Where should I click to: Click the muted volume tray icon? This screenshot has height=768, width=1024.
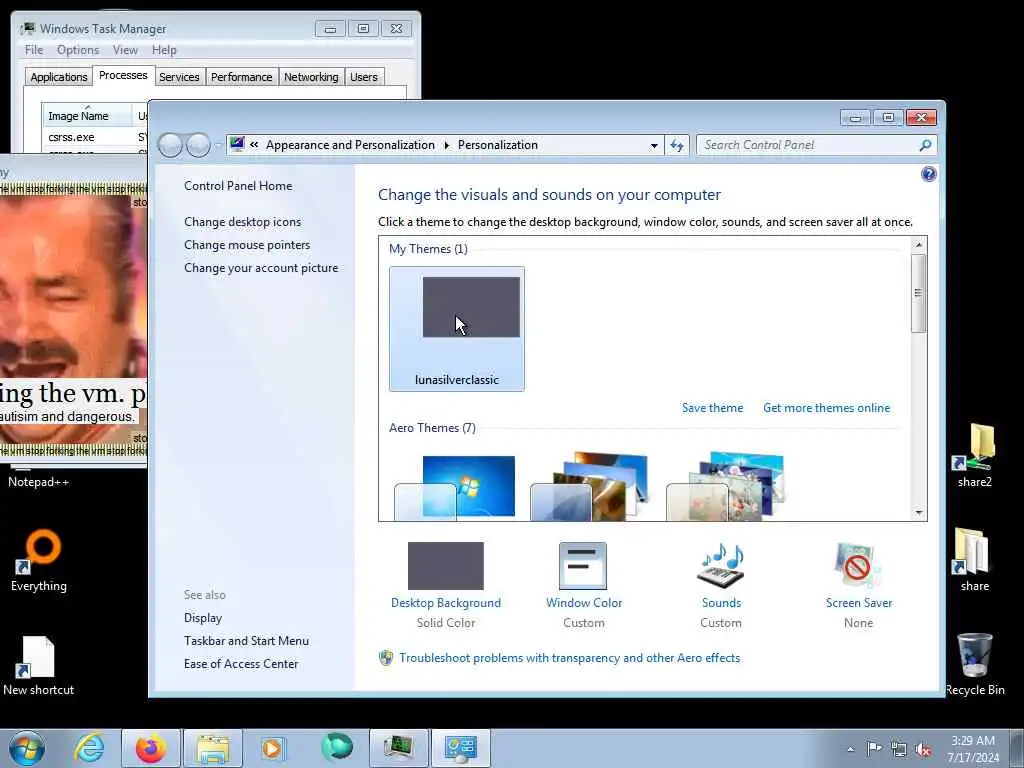pyautogui.click(x=923, y=750)
